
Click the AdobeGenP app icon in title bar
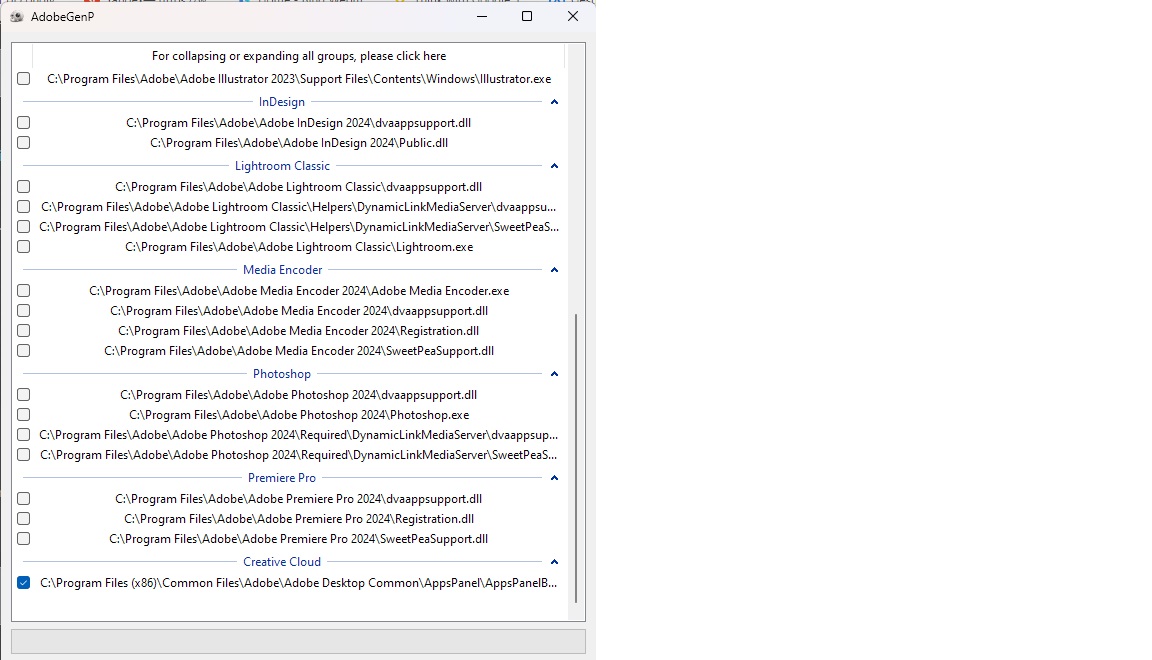(x=16, y=16)
